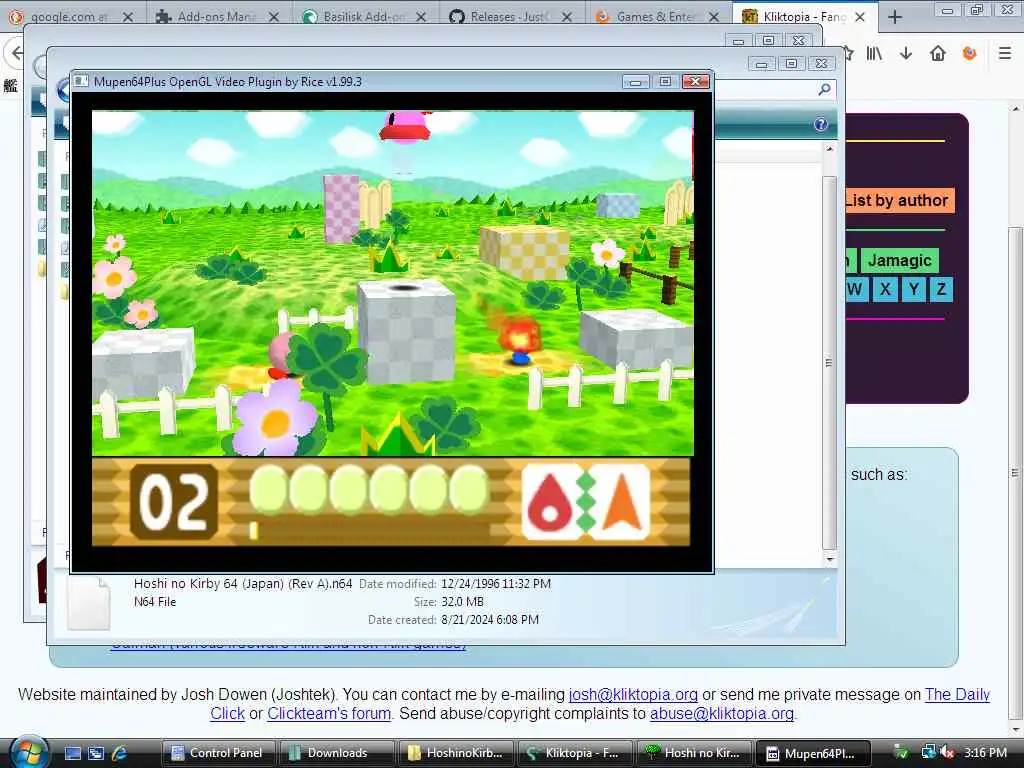Click Explorer scrollbar up arrow
Screen dimensions: 1024x768
[x=829, y=150]
